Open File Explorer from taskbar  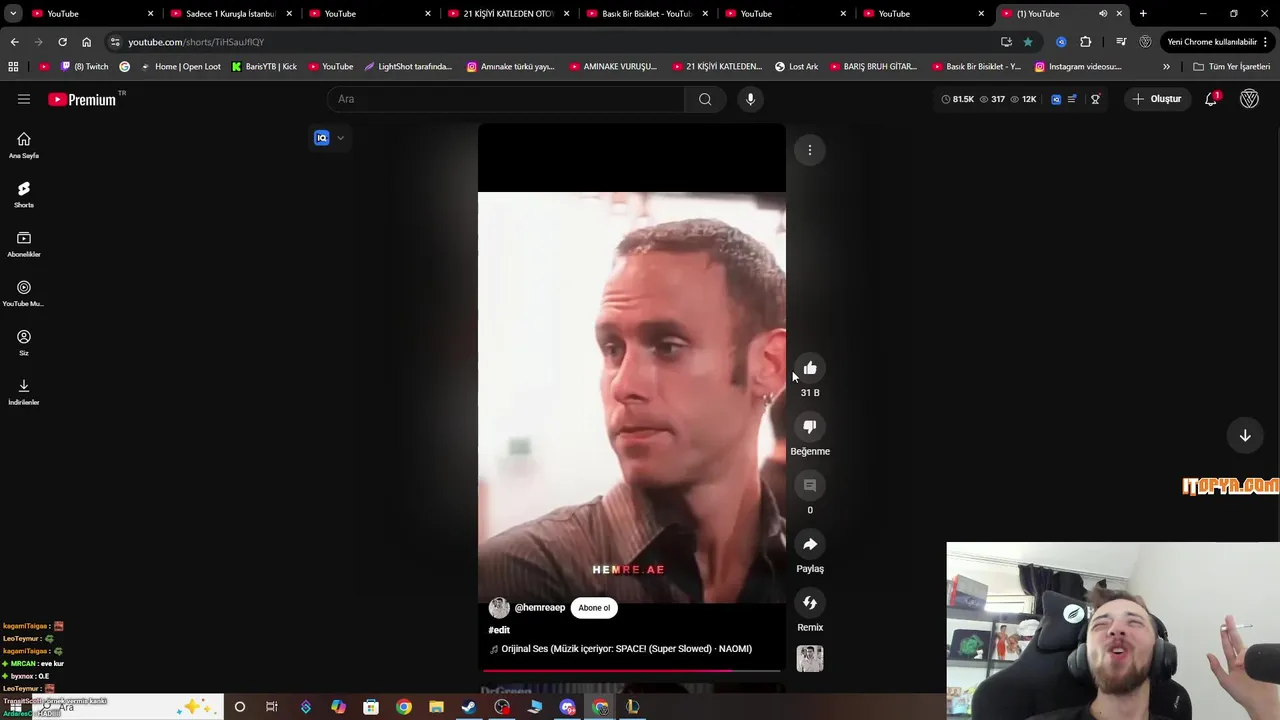point(436,707)
